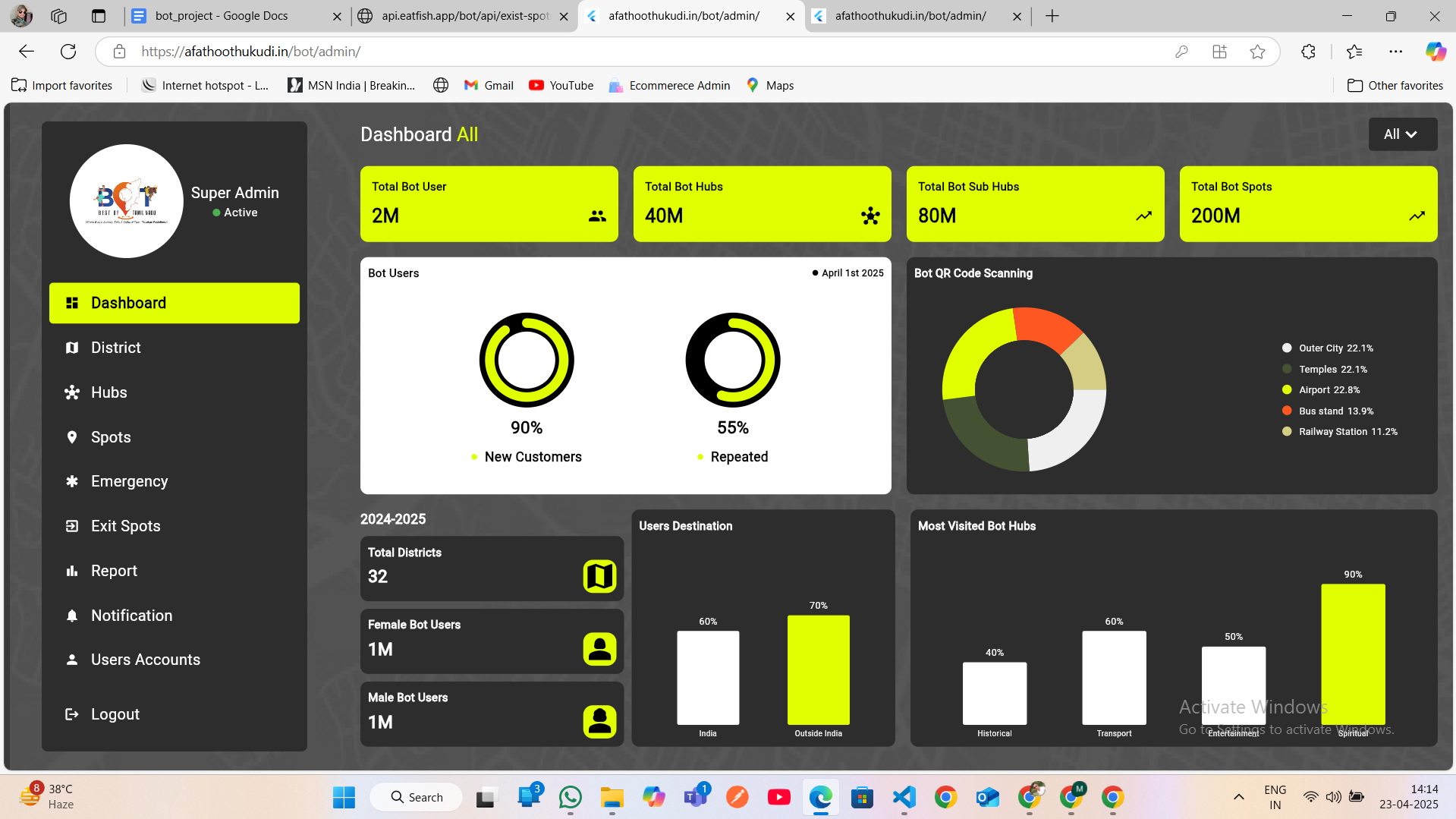Click the hub icon in Total Bot Hubs card
The image size is (1456, 819).
click(x=870, y=216)
